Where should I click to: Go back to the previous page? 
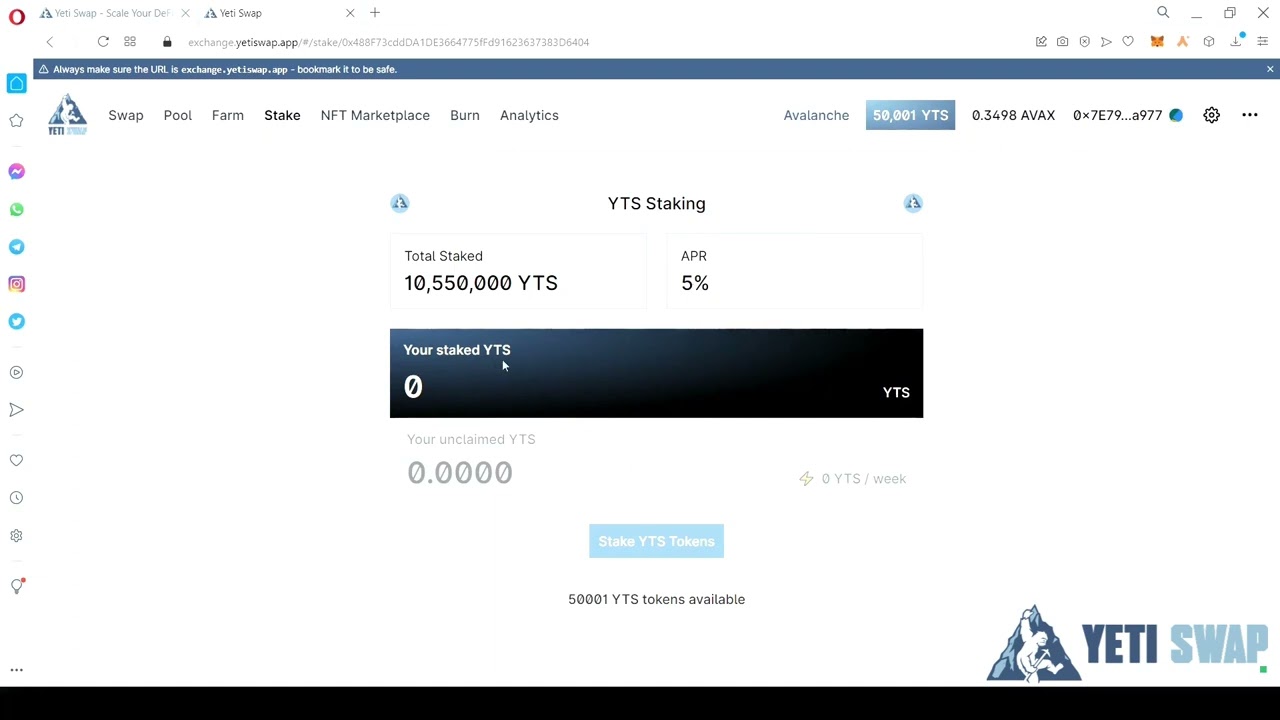(49, 42)
